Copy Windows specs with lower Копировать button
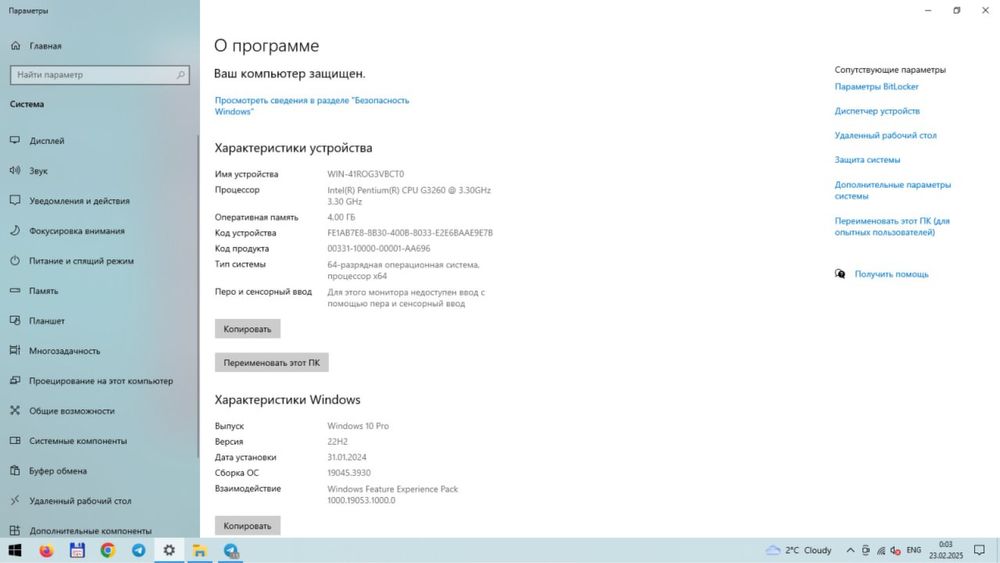Image resolution: width=1000 pixels, height=563 pixels. point(247,526)
